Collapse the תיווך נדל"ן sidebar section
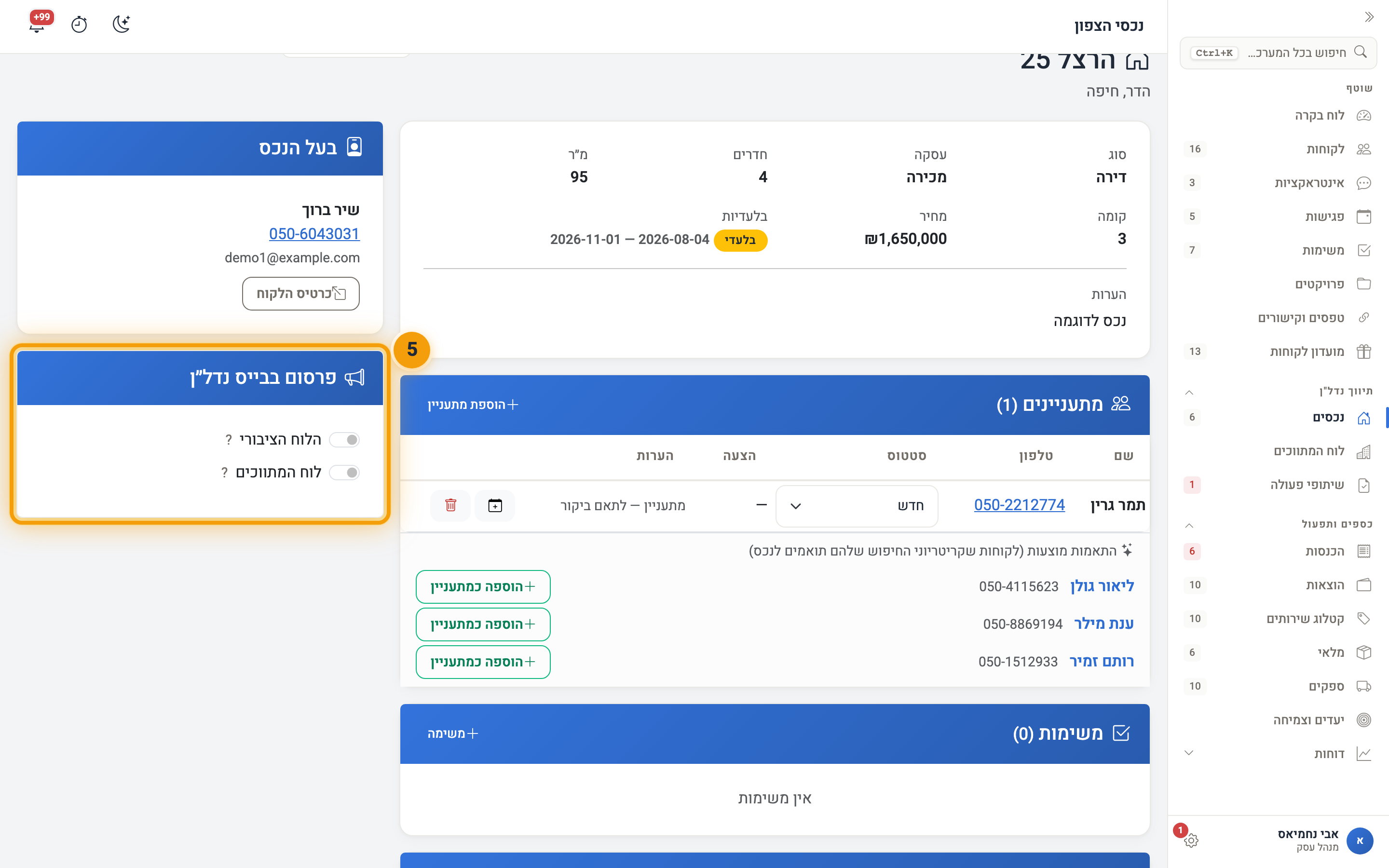 [x=1189, y=392]
